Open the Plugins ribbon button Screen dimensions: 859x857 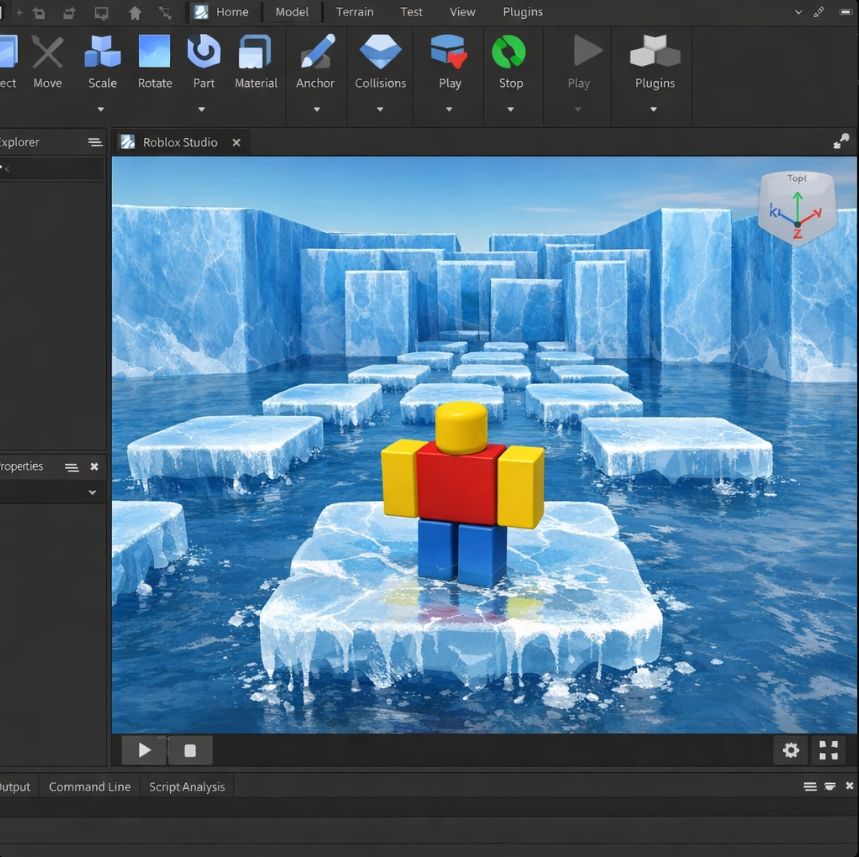tap(655, 61)
